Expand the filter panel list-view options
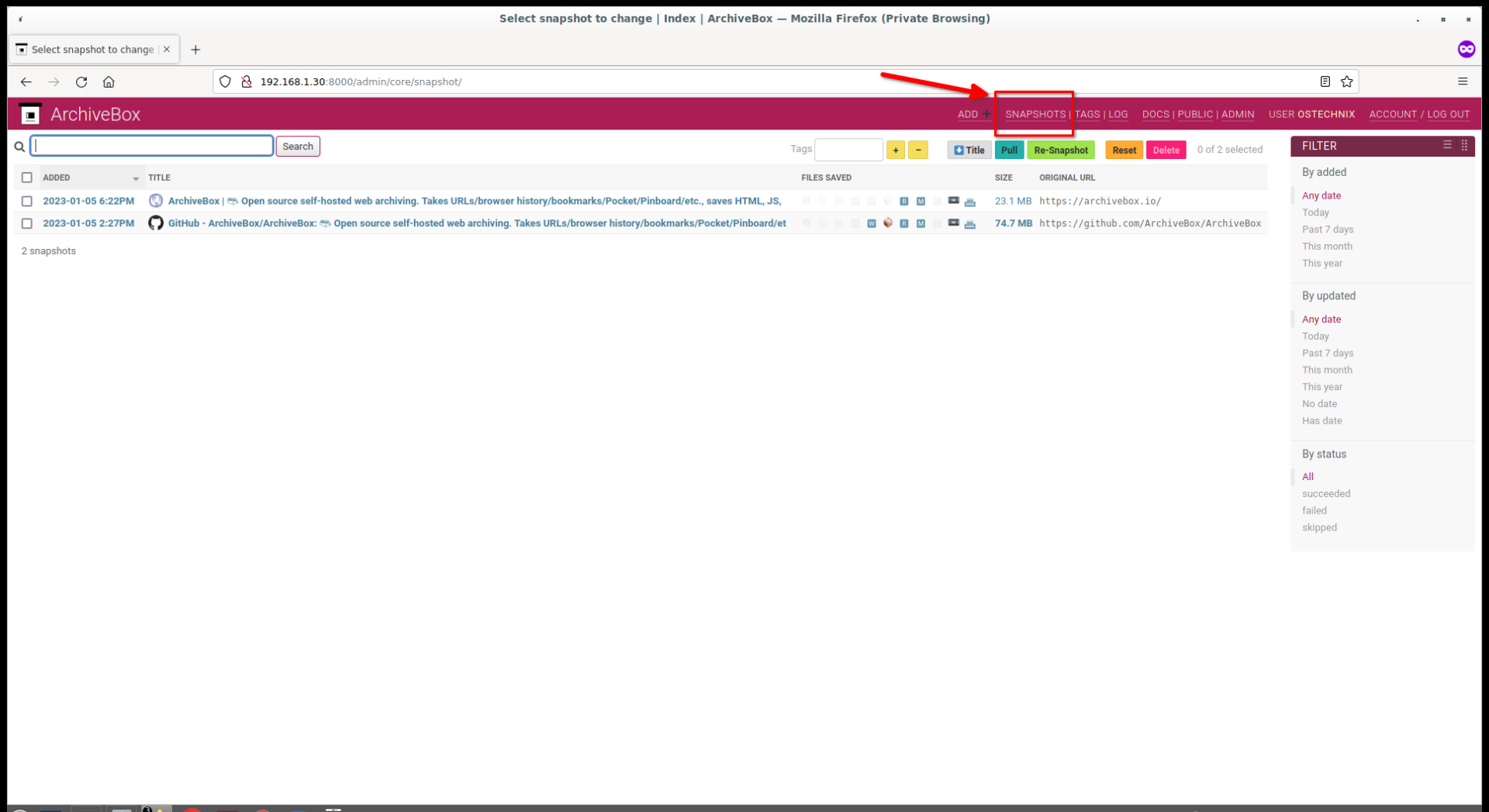This screenshot has height=812, width=1489. (1447, 146)
